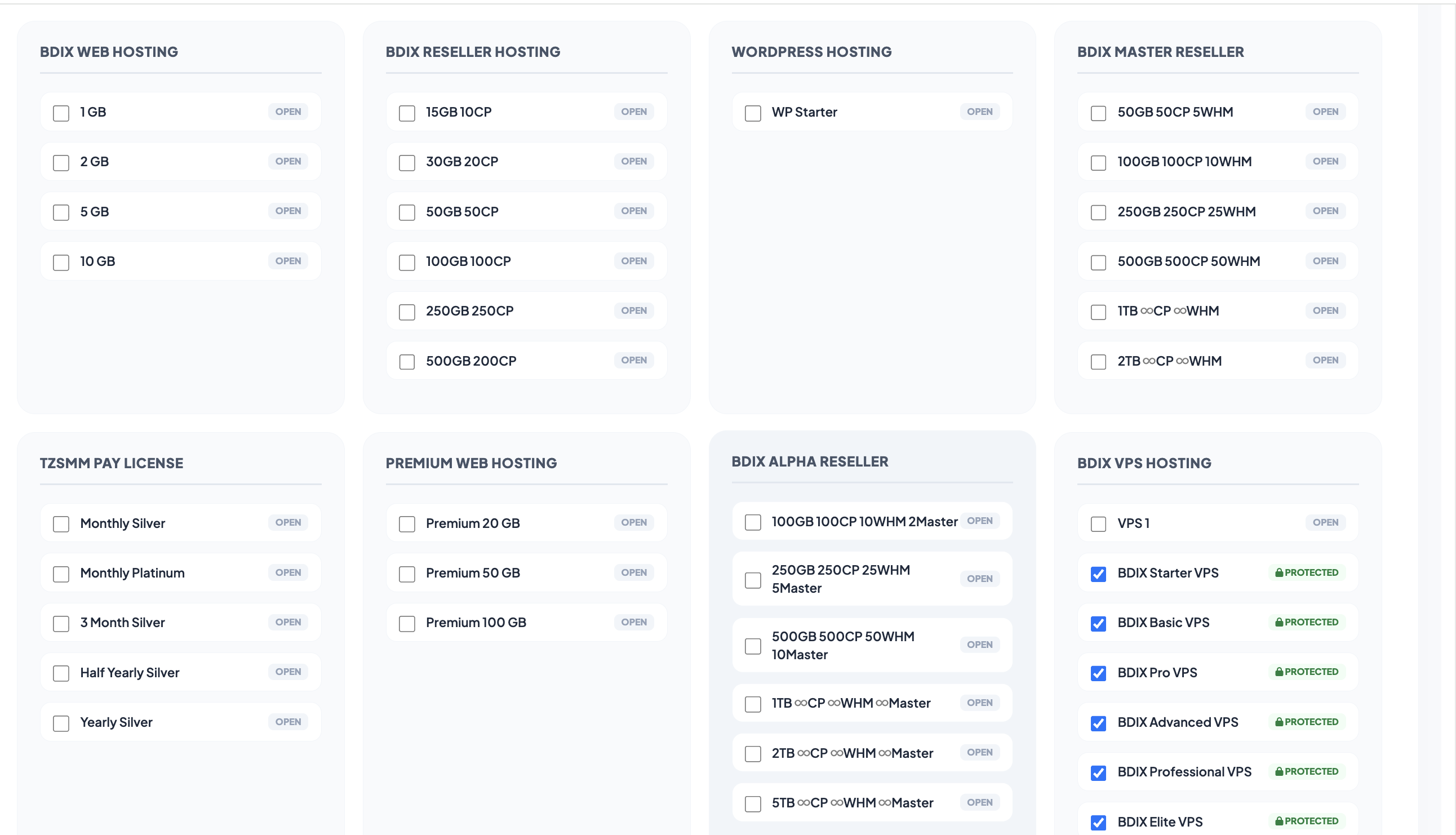The height and width of the screenshot is (835, 1456).
Task: Open the VPS 1 plan
Action: (x=1325, y=522)
